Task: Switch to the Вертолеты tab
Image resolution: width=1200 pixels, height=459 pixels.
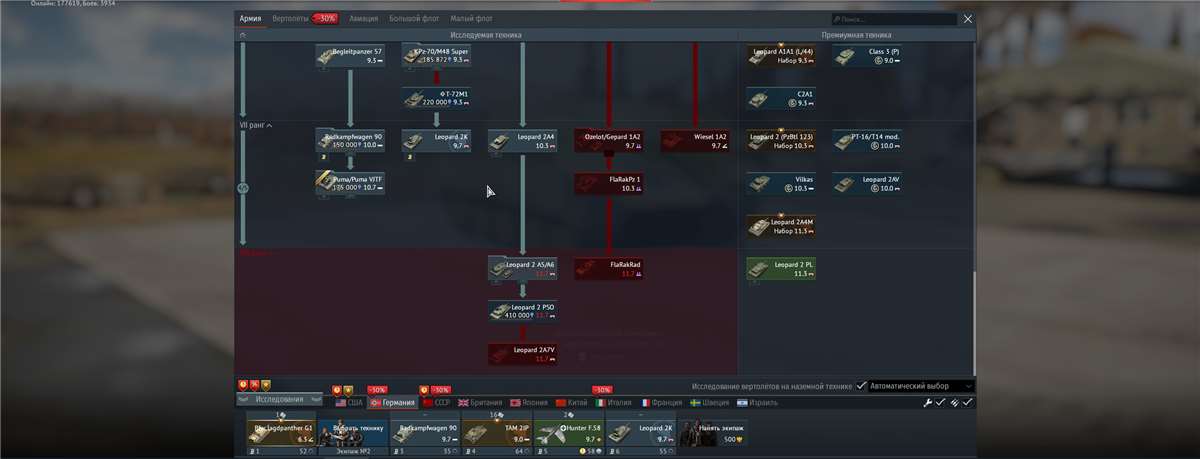Action: [290, 18]
